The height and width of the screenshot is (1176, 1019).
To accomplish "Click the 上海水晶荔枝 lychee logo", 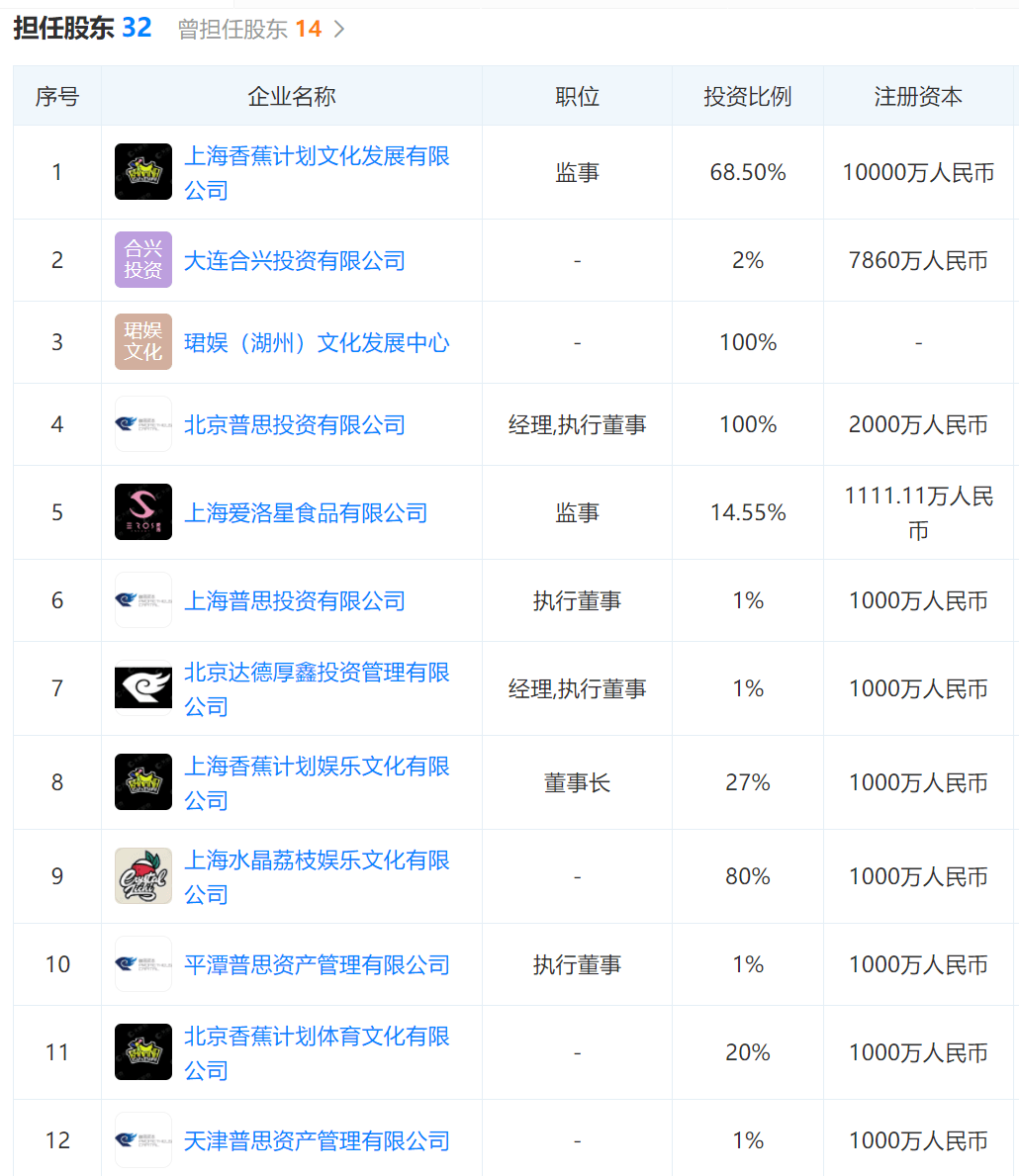I will coord(143,876).
